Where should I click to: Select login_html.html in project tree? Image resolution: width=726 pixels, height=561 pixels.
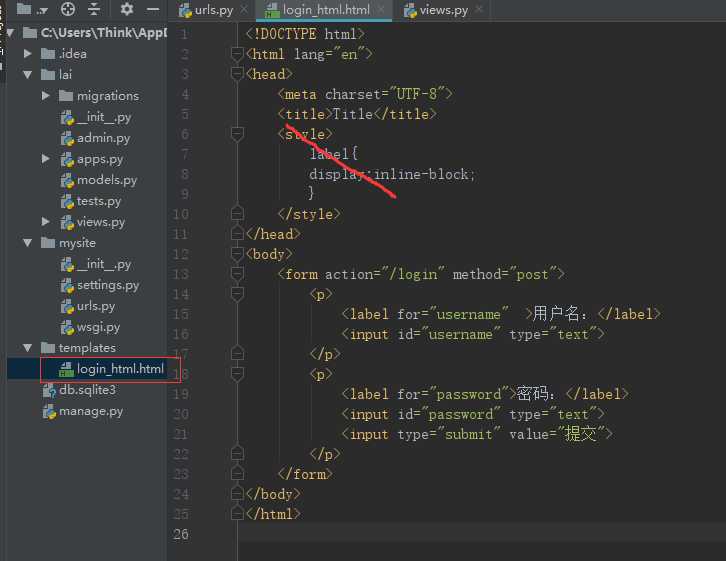pos(111,369)
